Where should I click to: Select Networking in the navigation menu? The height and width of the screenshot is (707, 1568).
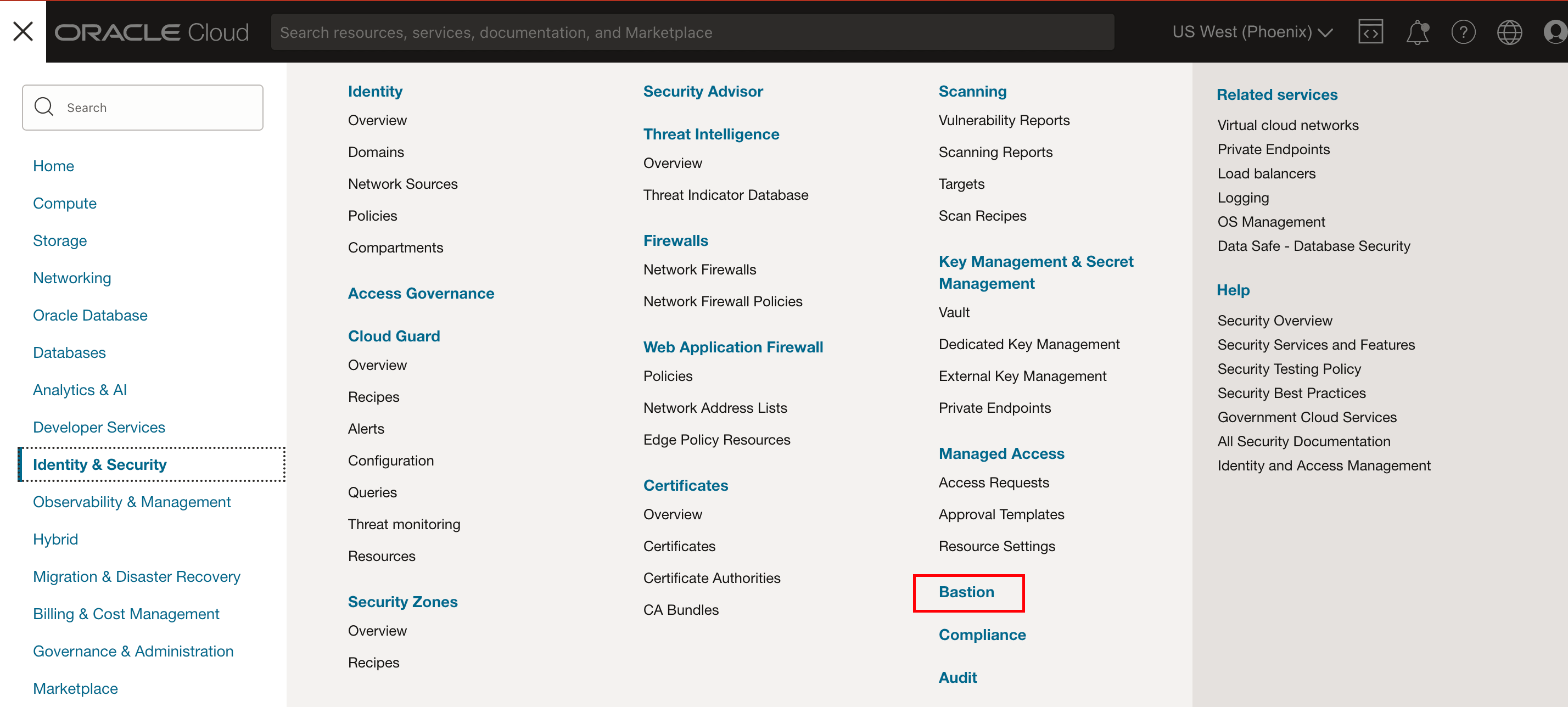(x=72, y=278)
